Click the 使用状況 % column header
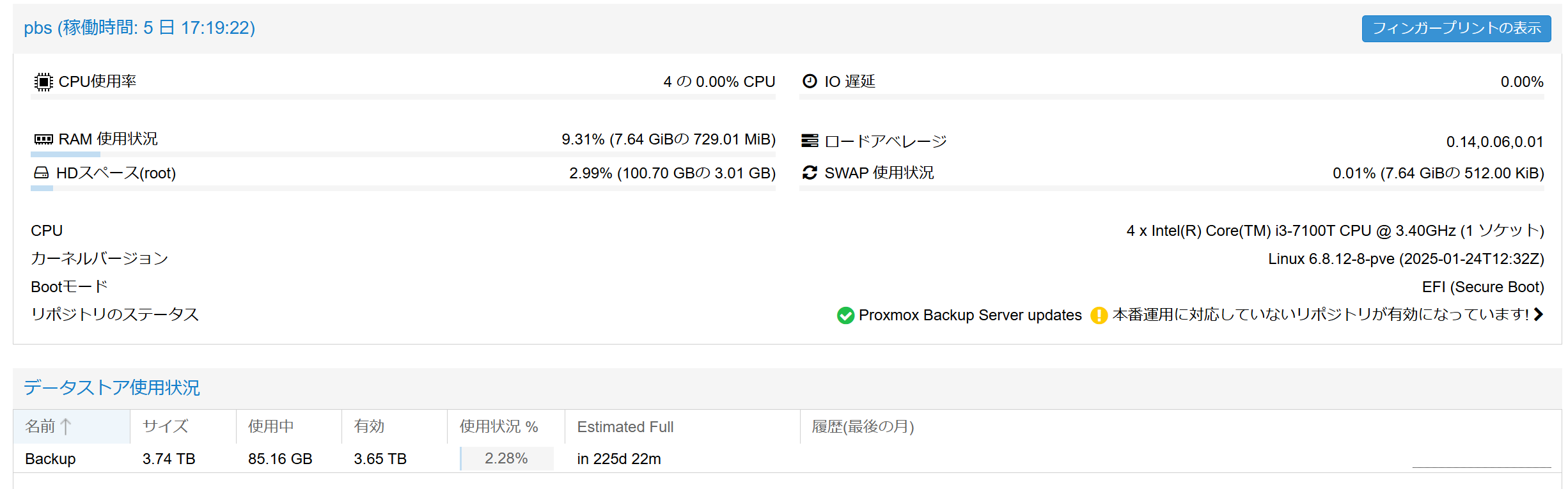Image resolution: width=1568 pixels, height=489 pixels. point(499,426)
